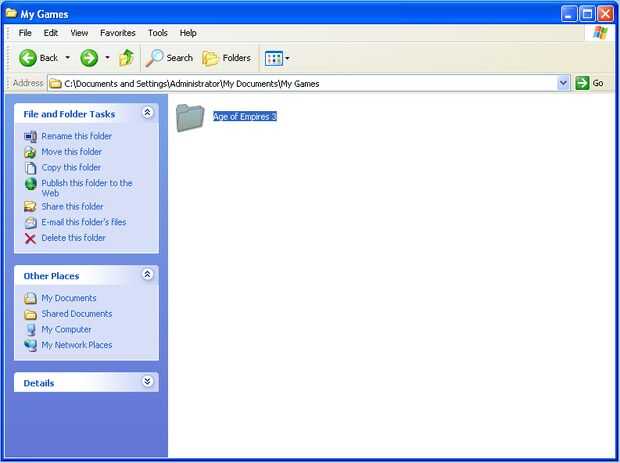The width and height of the screenshot is (620, 463).
Task: Choose Move this folder link
Action: tap(72, 152)
